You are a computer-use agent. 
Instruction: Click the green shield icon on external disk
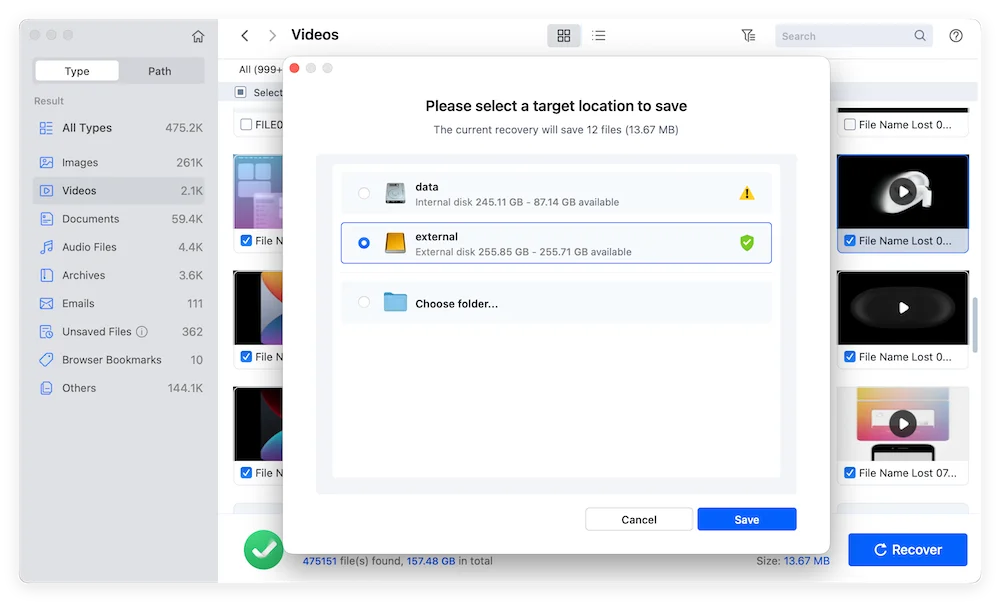coord(747,242)
